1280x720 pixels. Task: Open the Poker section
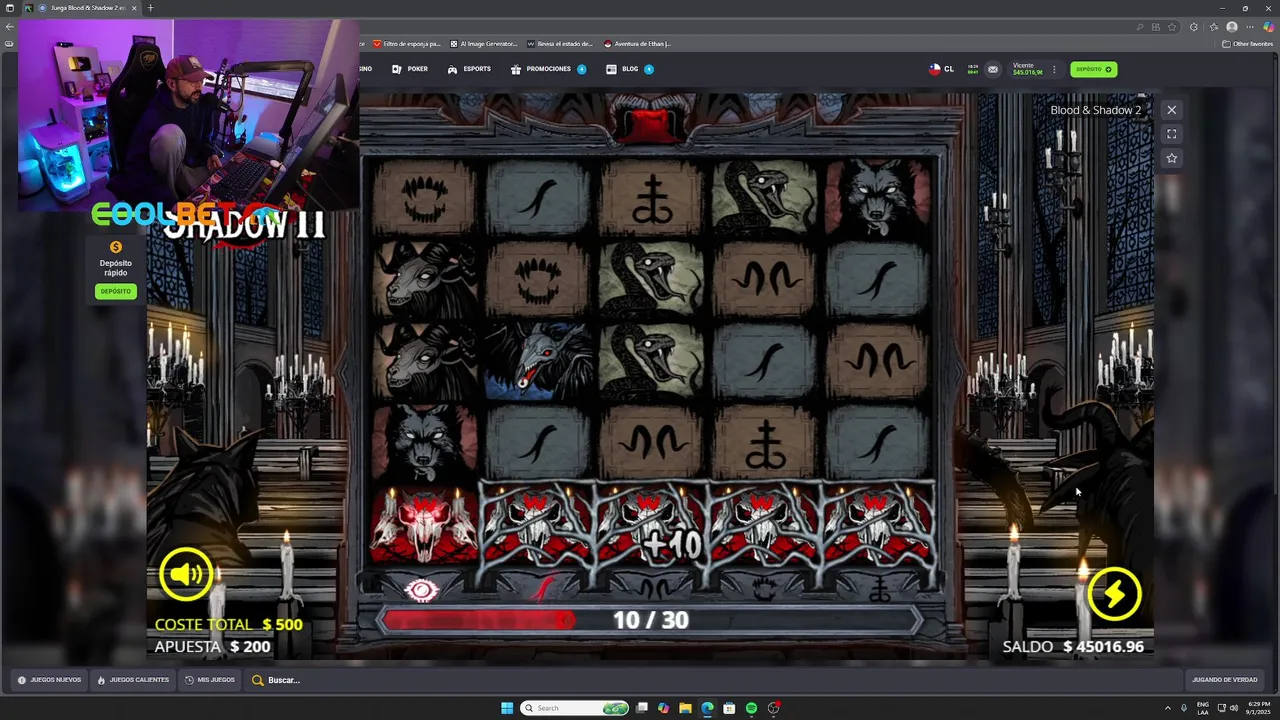(x=410, y=69)
